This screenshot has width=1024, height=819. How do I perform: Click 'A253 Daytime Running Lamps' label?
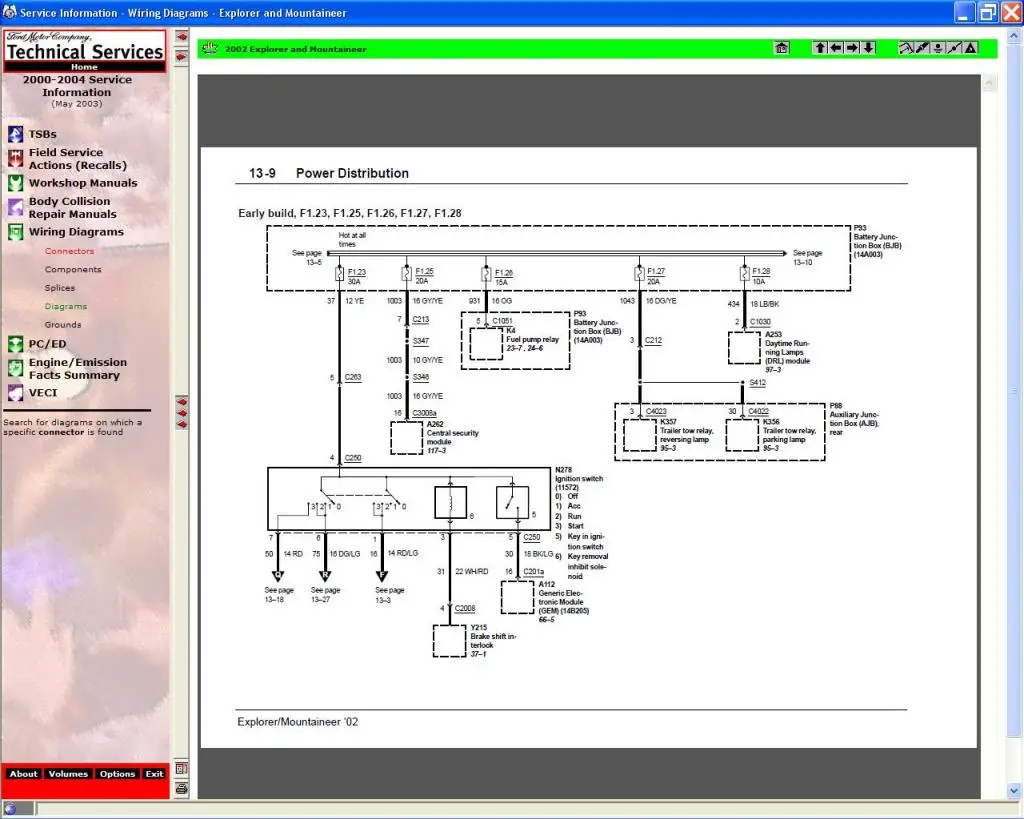pyautogui.click(x=787, y=352)
